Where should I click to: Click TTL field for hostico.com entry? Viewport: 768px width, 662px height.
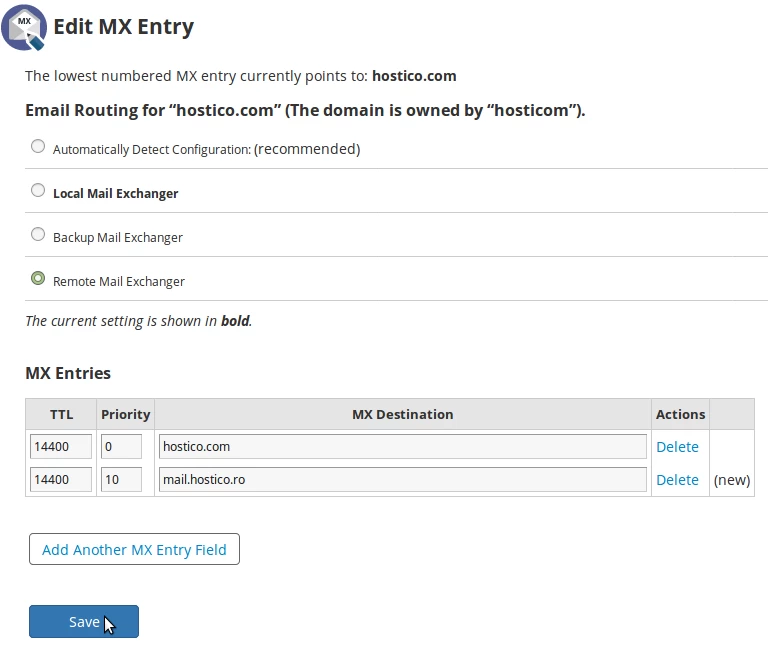(x=61, y=446)
